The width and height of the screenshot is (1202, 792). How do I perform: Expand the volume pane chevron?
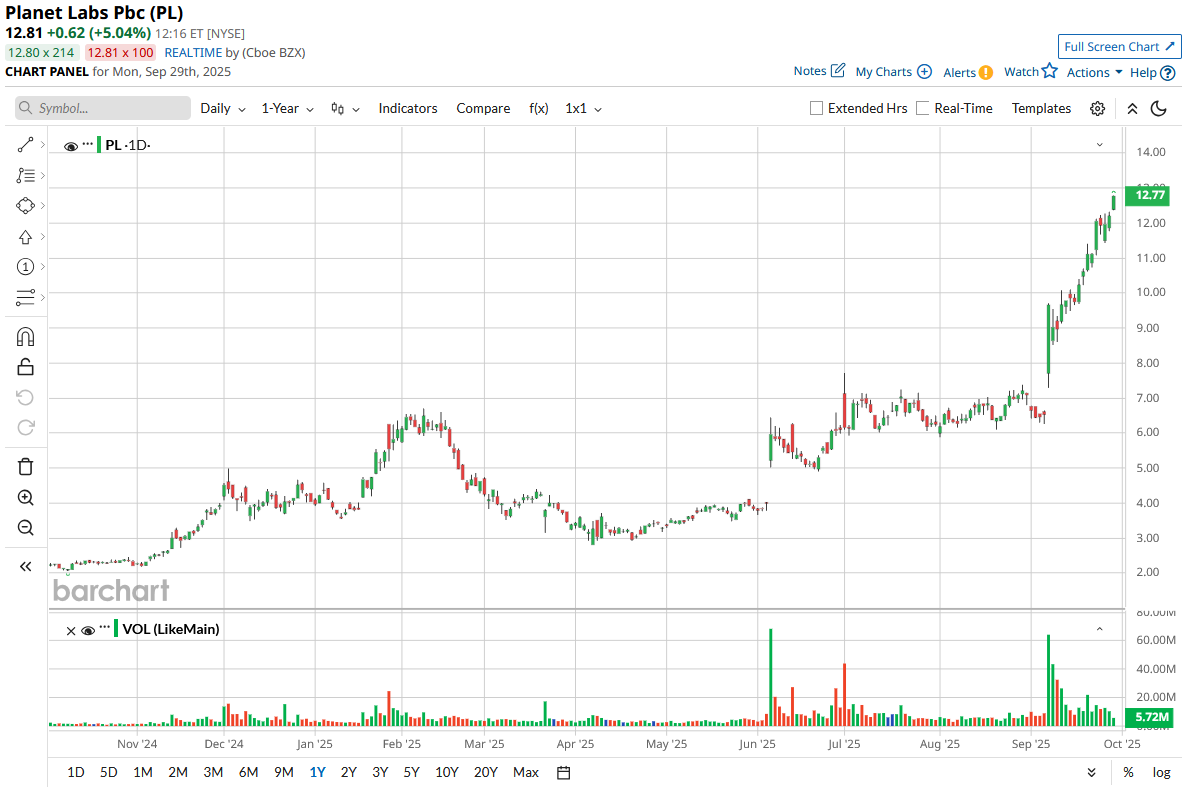pos(1099,629)
